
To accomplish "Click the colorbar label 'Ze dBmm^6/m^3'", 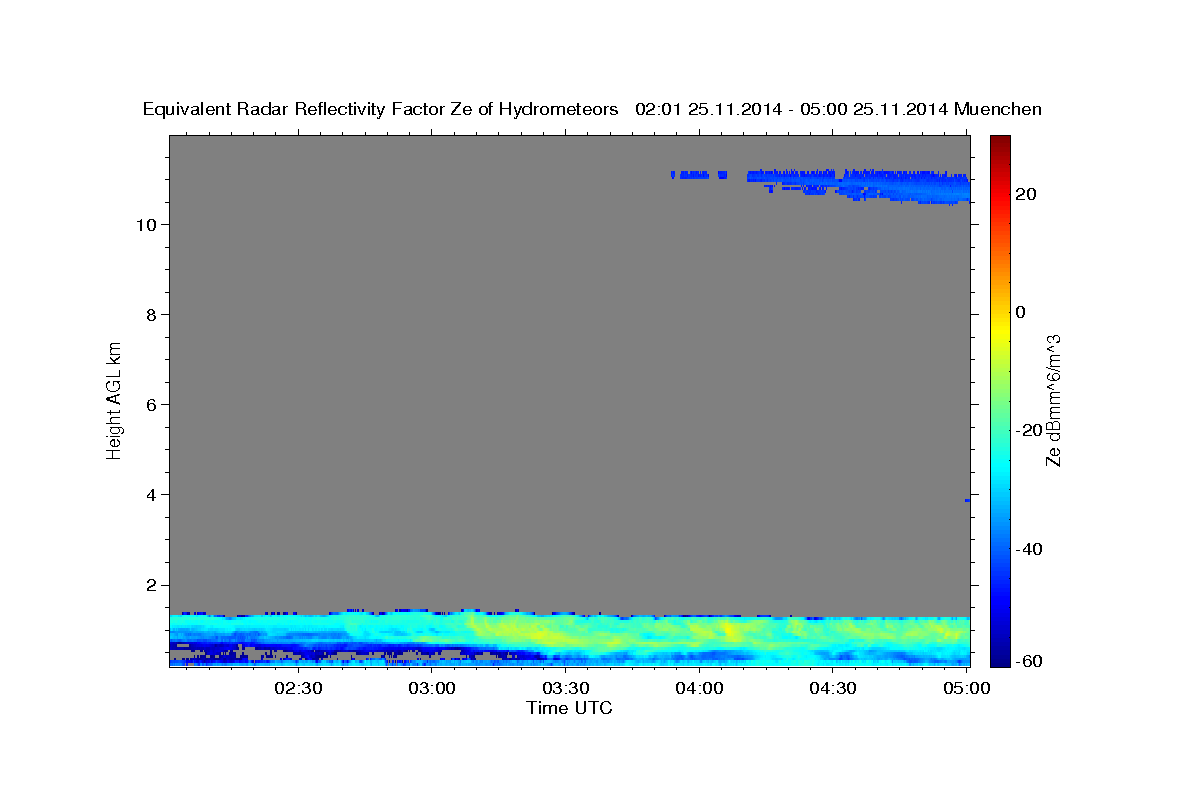I will point(1053,400).
